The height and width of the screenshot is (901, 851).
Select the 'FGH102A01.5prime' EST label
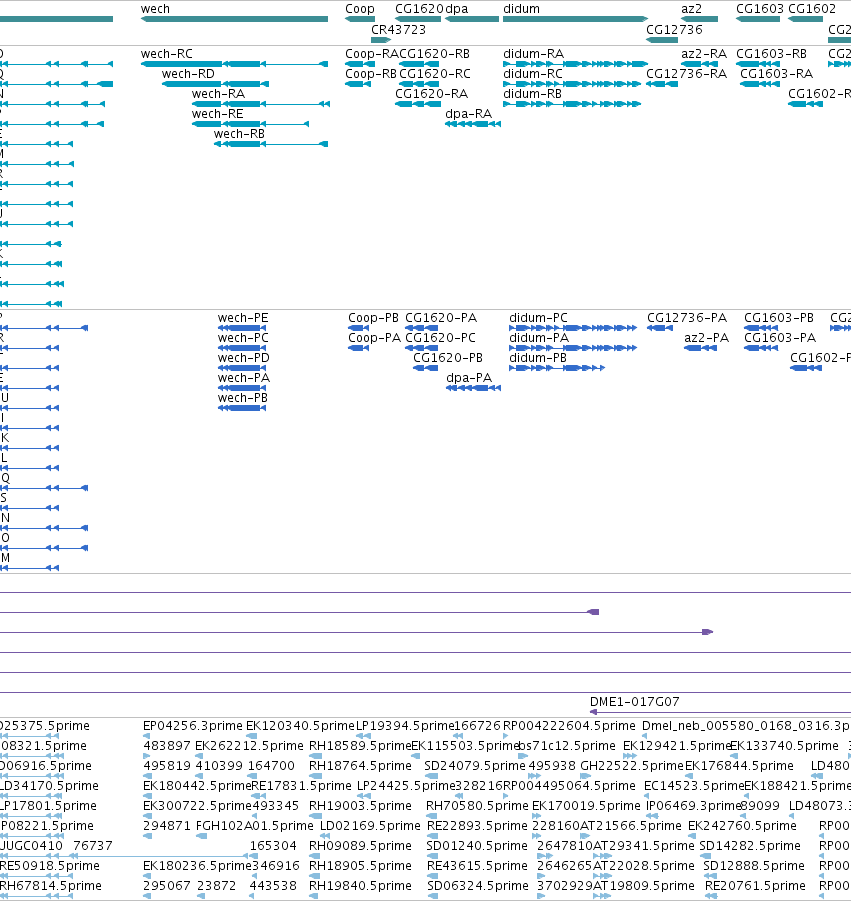[x=255, y=826]
